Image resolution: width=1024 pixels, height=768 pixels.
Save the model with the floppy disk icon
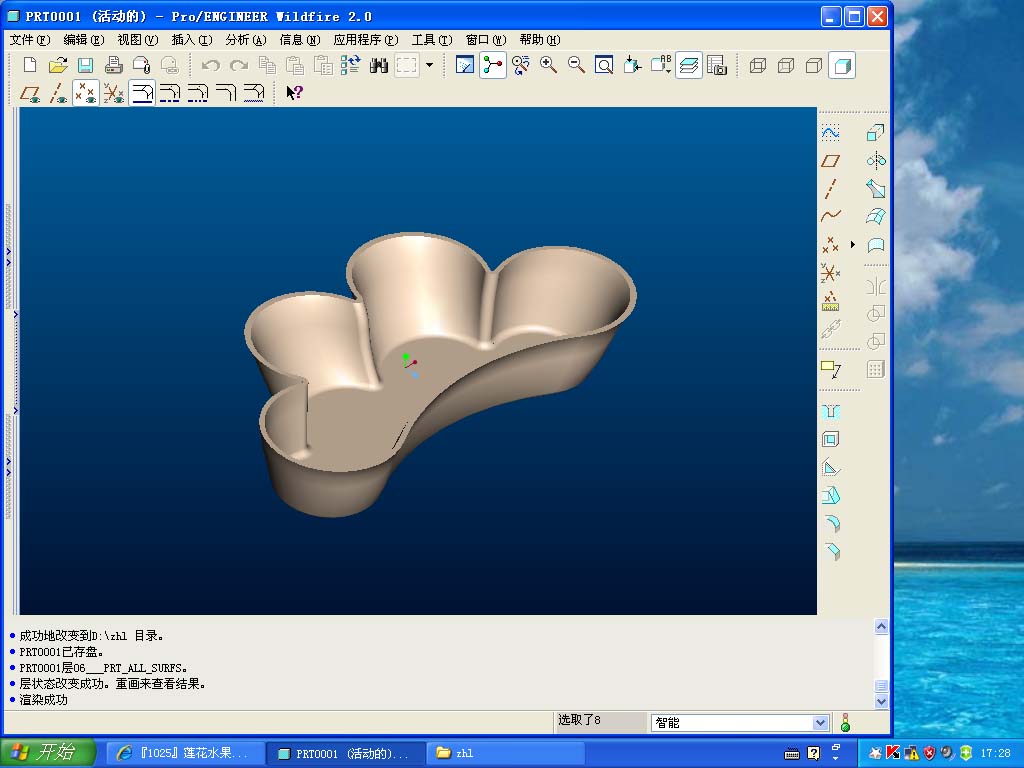tap(86, 65)
